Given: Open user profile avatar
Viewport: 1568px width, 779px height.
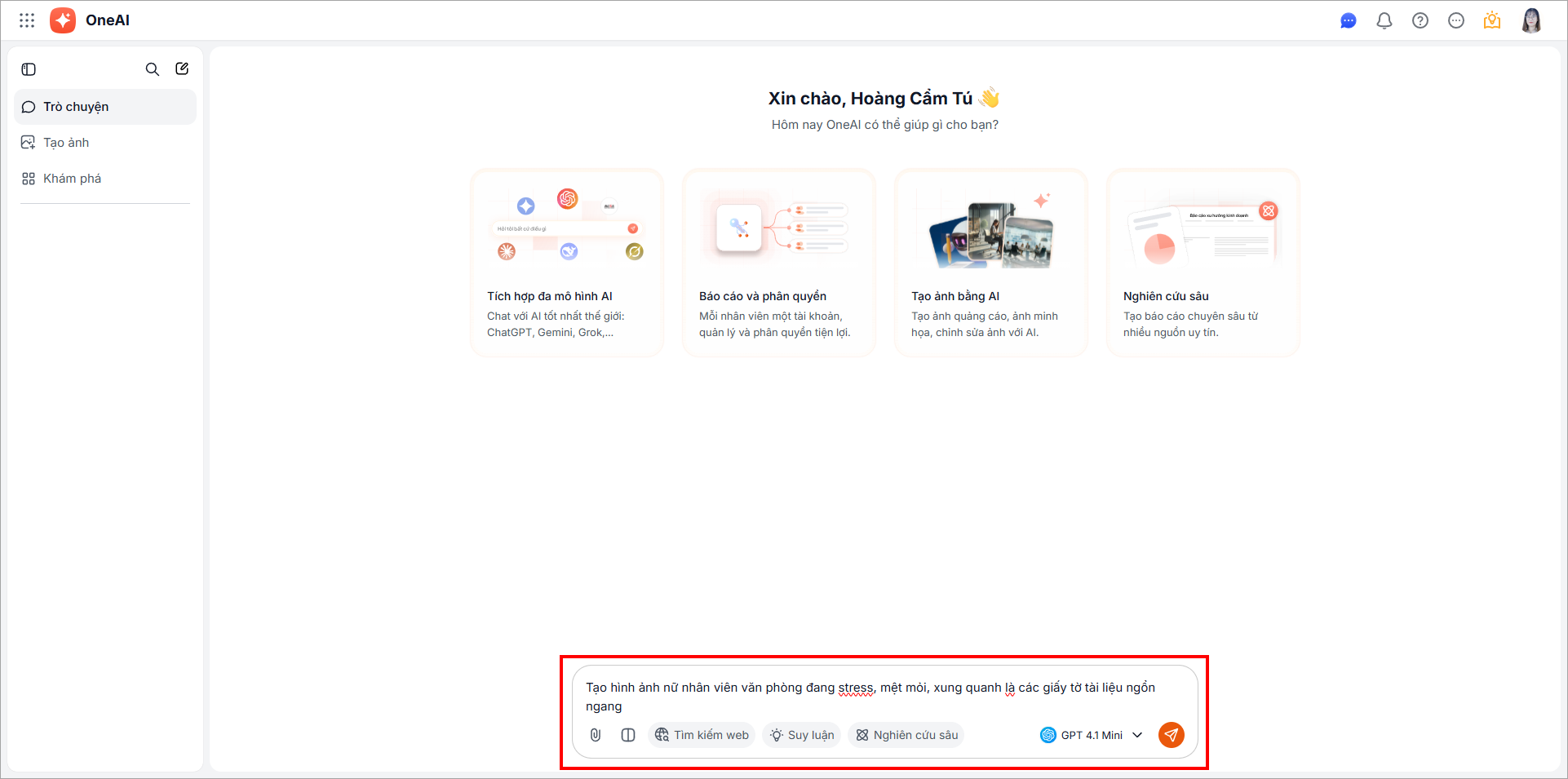Looking at the screenshot, I should pos(1531,20).
